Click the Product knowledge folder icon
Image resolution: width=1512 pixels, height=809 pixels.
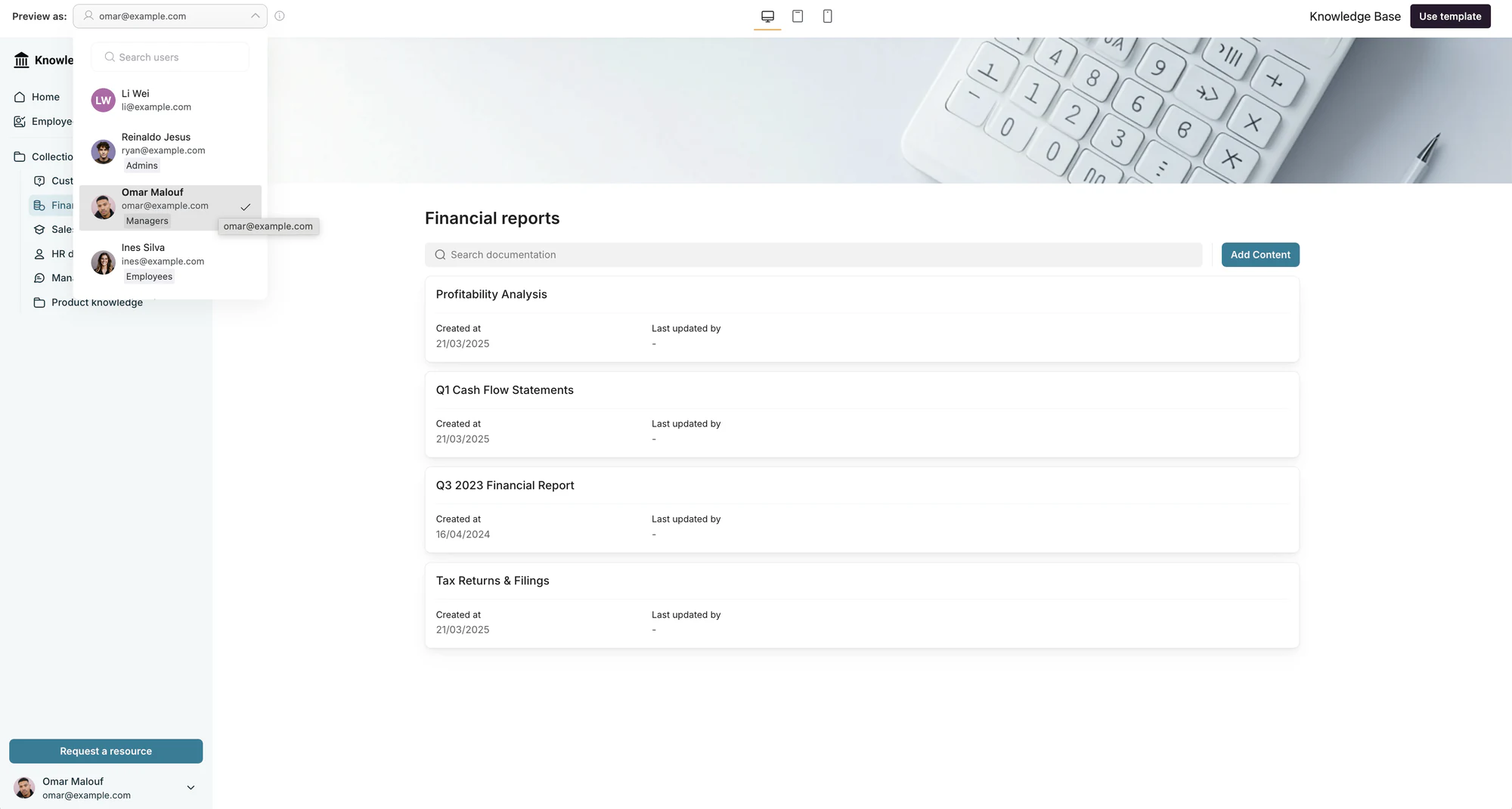click(x=39, y=302)
